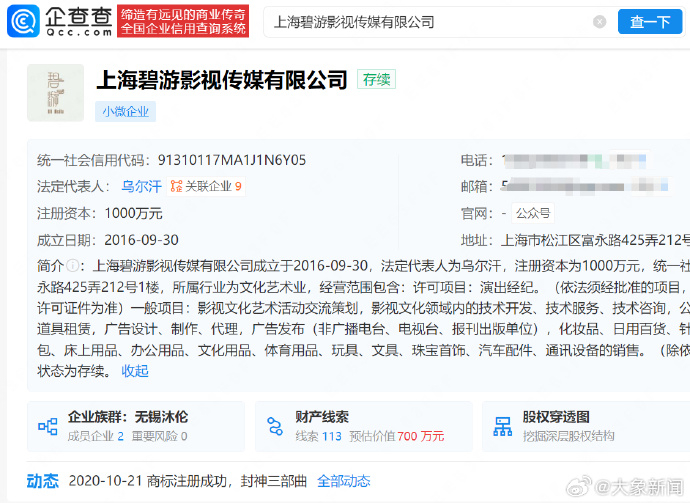The width and height of the screenshot is (690, 503).
Task: Open 挖掘深层股权结构 description text
Action: [x=569, y=436]
